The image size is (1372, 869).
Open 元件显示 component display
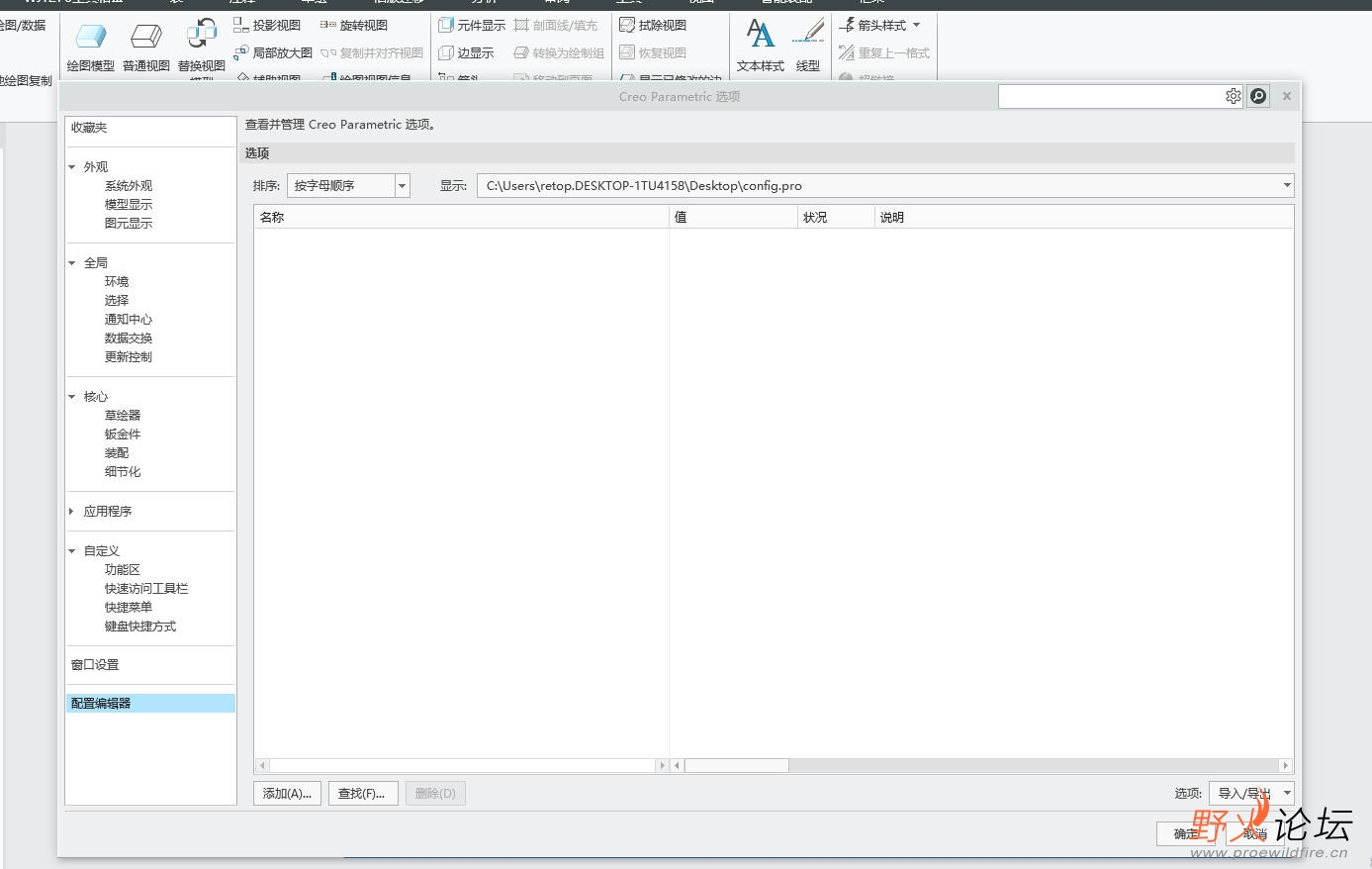[472, 25]
